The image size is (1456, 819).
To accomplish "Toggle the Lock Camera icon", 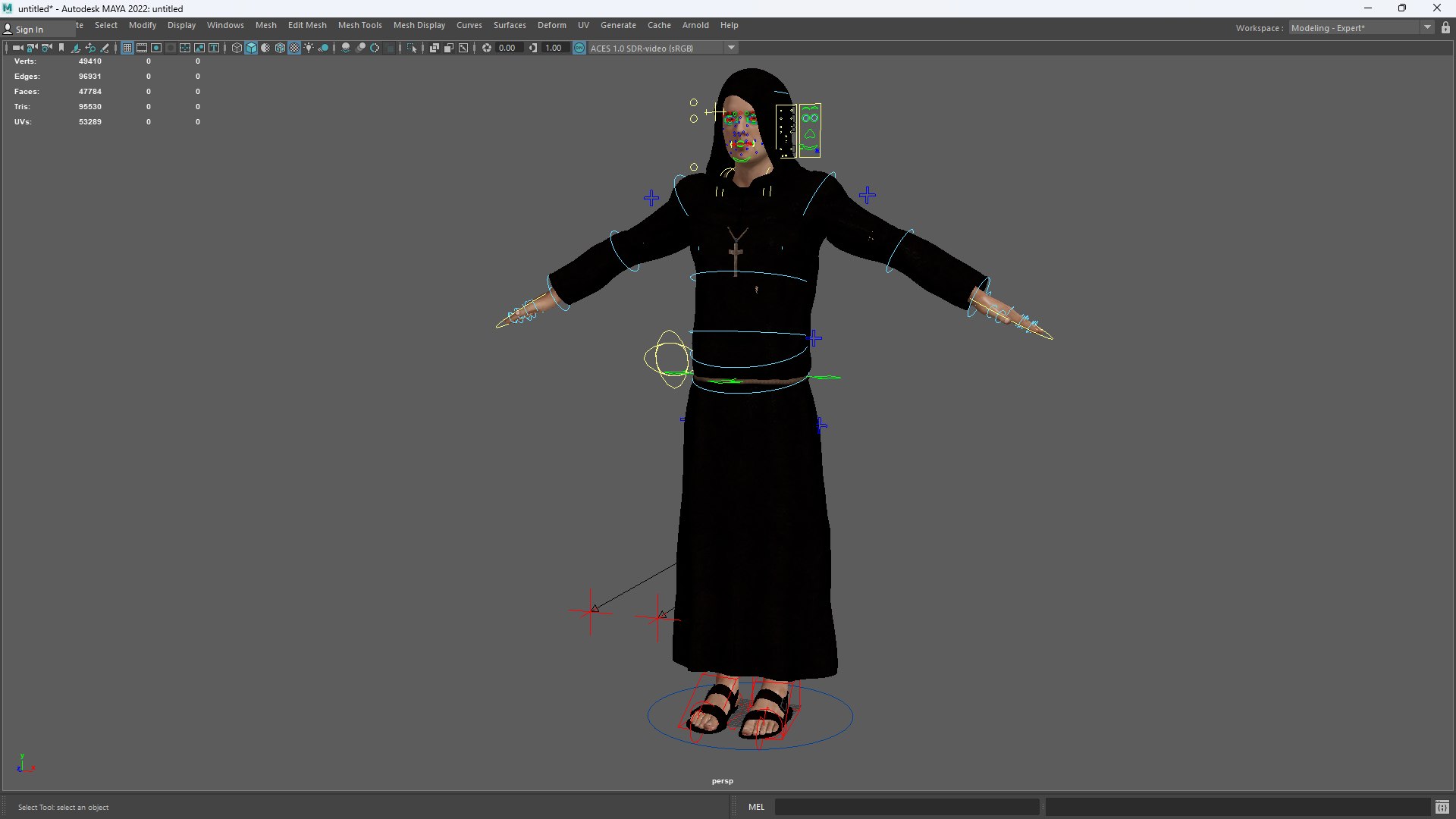I will 31,48.
